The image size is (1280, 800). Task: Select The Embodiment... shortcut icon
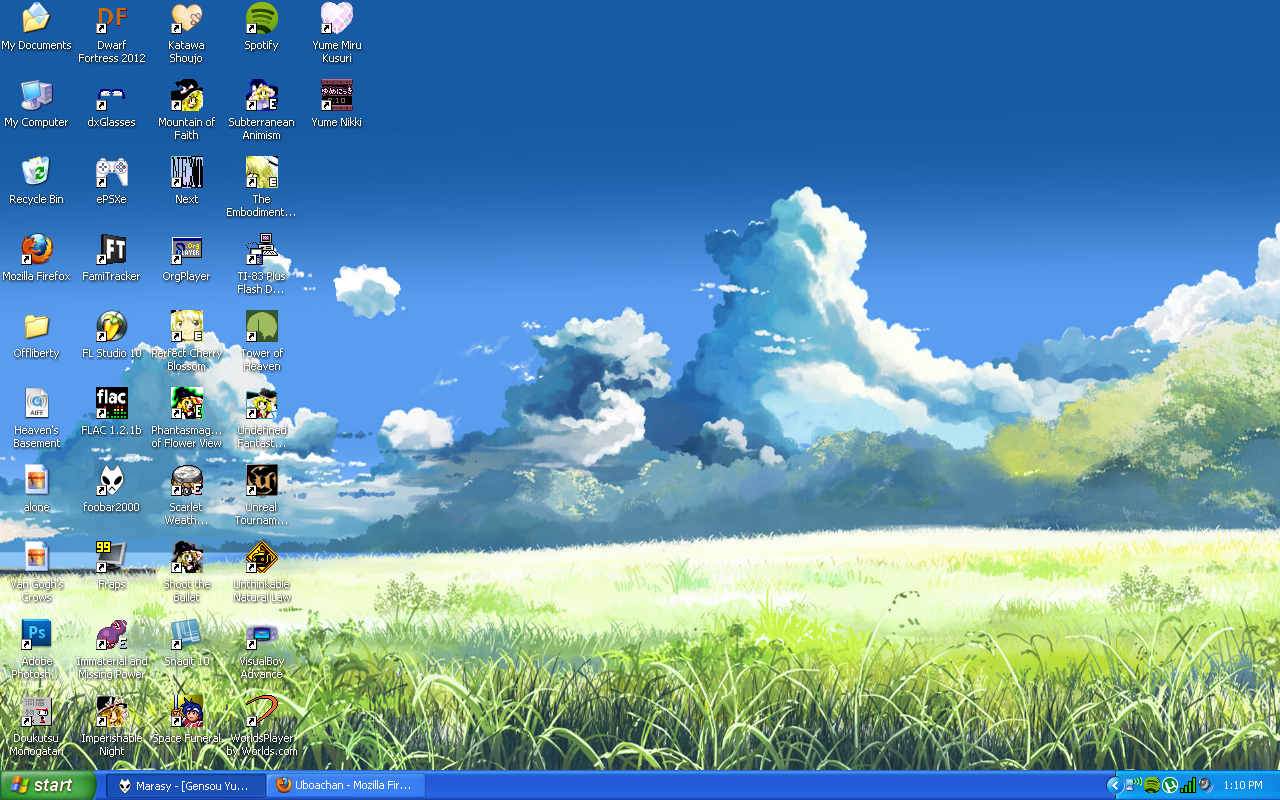tap(261, 172)
